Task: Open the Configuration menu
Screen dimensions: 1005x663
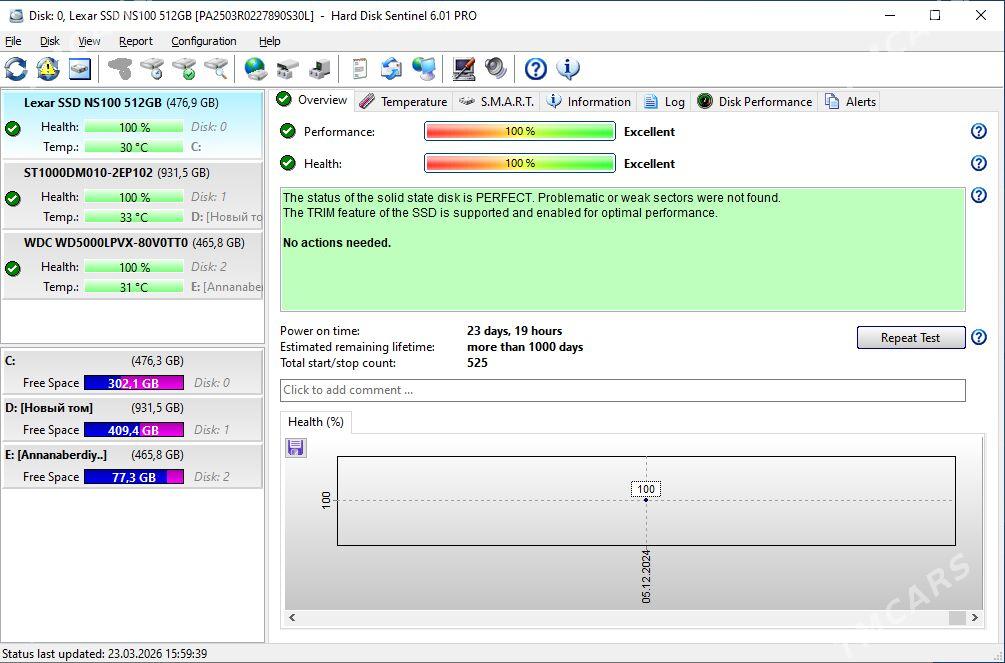Action: pos(203,41)
